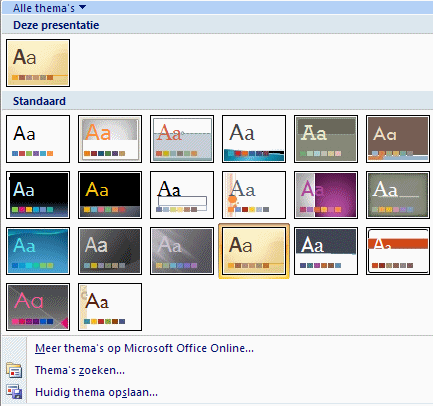Viewport: 433px width, 406px height.
Task: Open Meer thema's op Microsoft Office Online
Action: point(144,348)
